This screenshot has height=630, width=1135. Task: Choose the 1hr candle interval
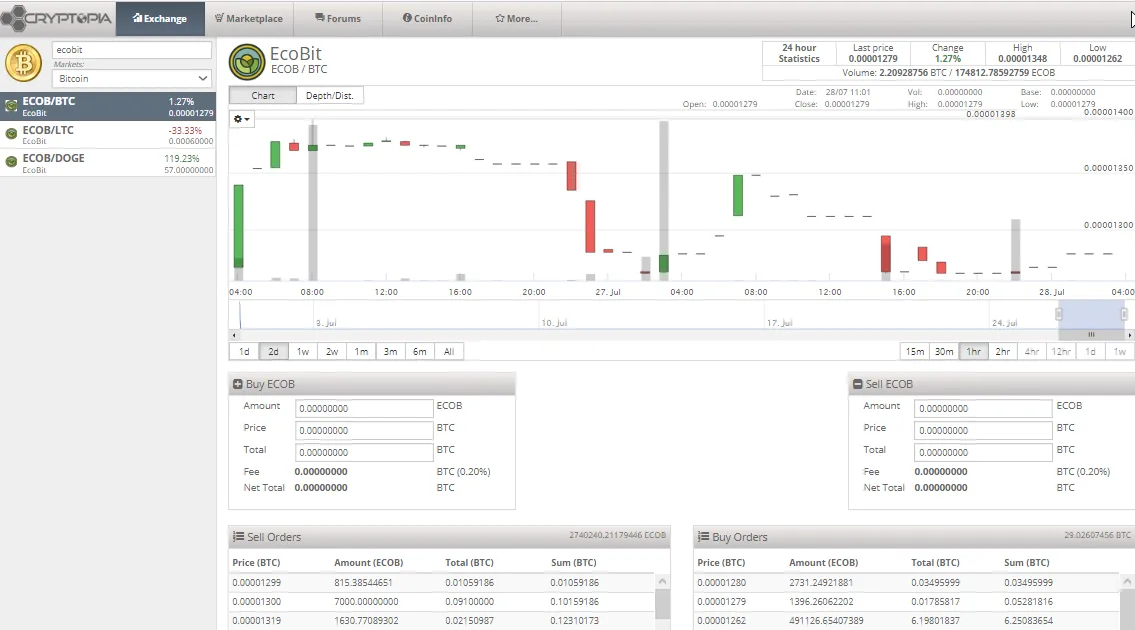974,351
